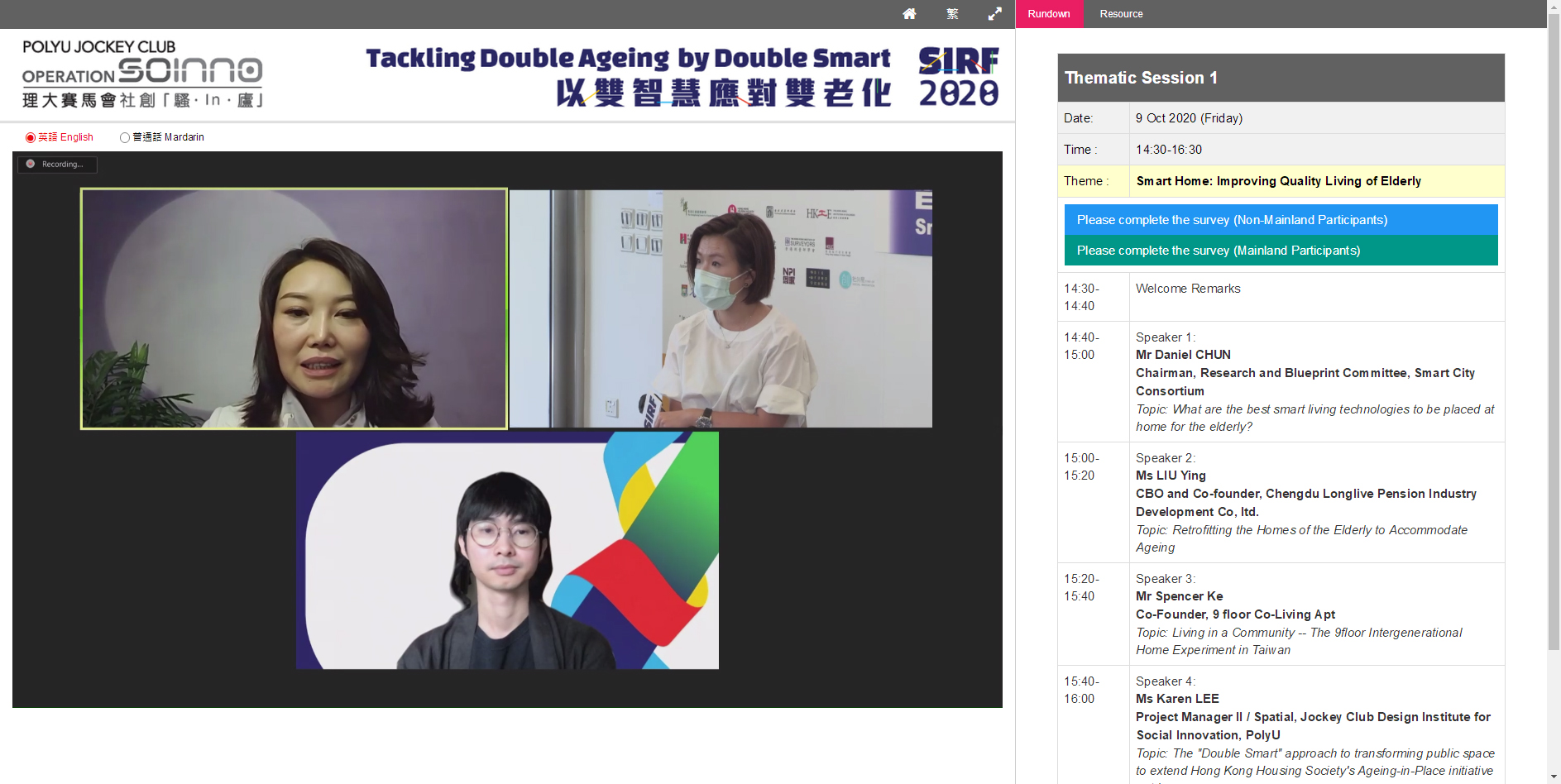Select the highlighted woman speaker video tile
Screen dimensions: 1561x784
pyautogui.click(x=294, y=308)
